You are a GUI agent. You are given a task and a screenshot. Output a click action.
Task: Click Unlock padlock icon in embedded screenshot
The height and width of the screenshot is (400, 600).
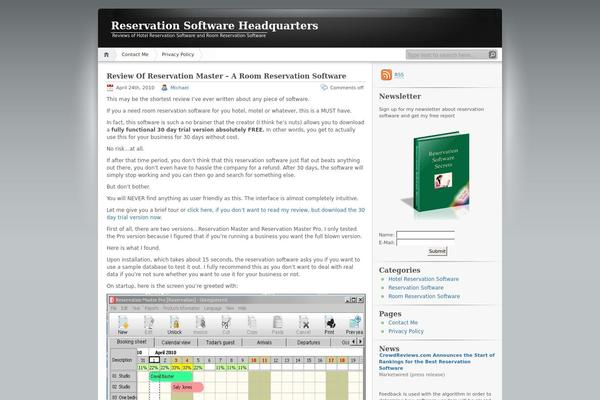(174, 325)
